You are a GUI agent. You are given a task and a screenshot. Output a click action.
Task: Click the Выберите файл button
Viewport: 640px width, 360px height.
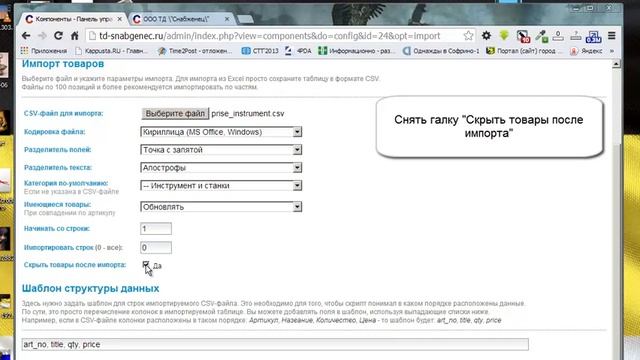point(175,113)
